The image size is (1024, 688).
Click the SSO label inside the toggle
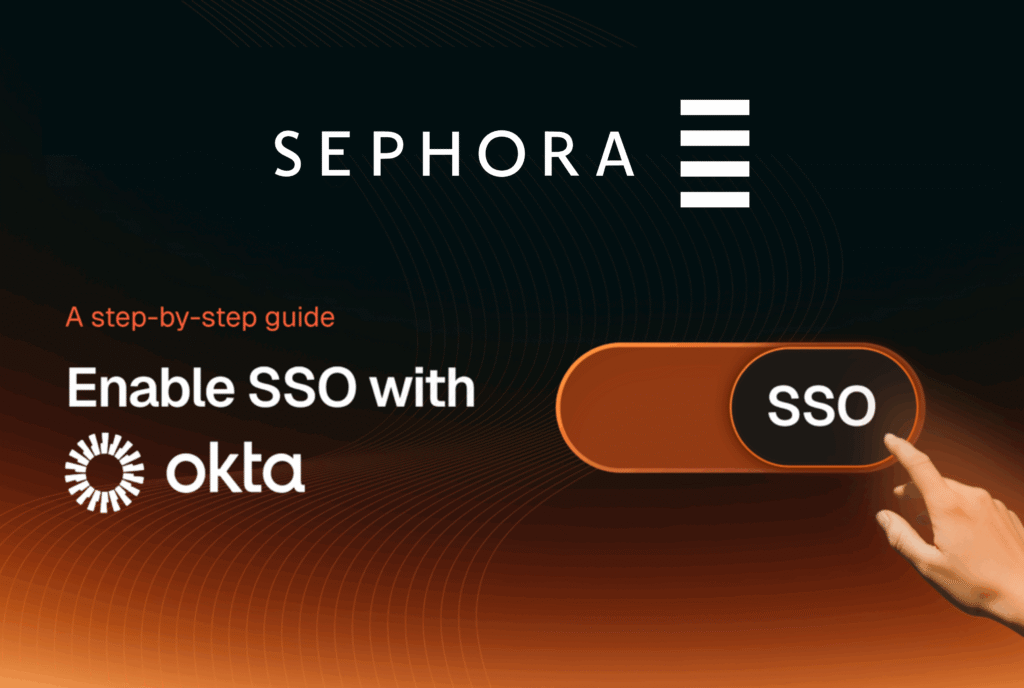pyautogui.click(x=822, y=406)
